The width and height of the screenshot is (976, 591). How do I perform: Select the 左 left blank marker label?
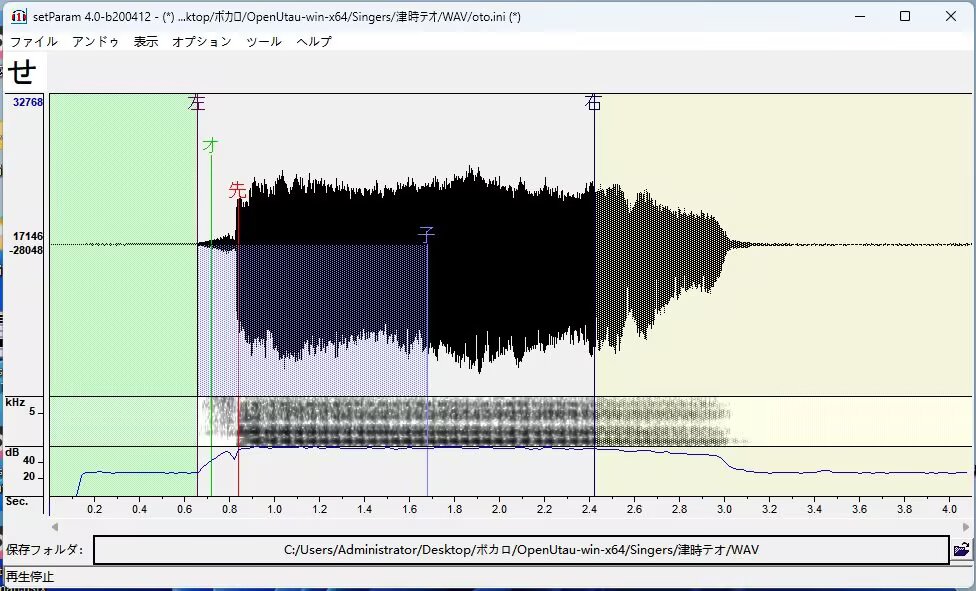point(197,103)
